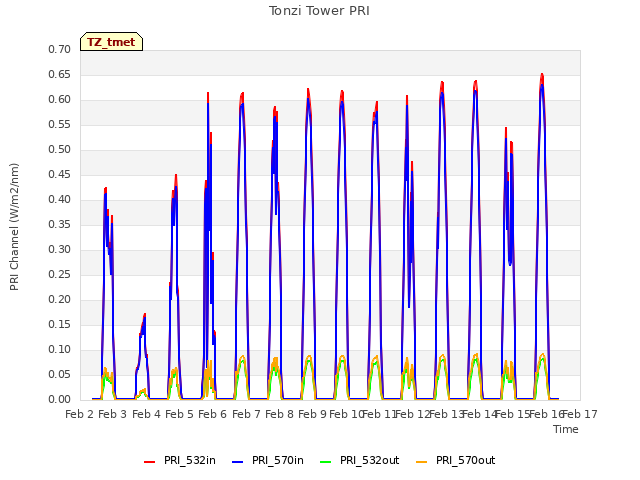Click the 0.40 y-axis tick label
The width and height of the screenshot is (640, 480).
pos(60,200)
